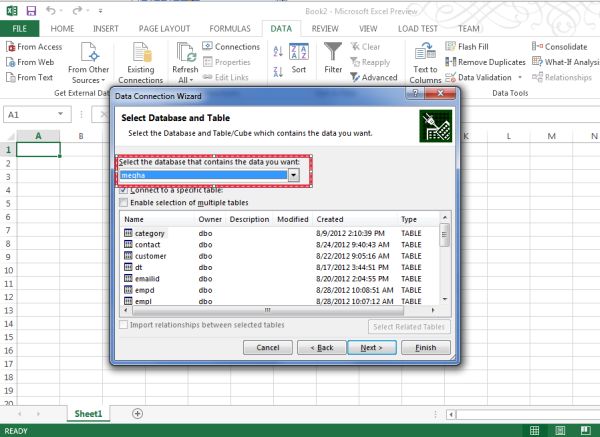The image size is (600, 437).
Task: Expand the Data Validation dropdown arrow
Action: 520,77
